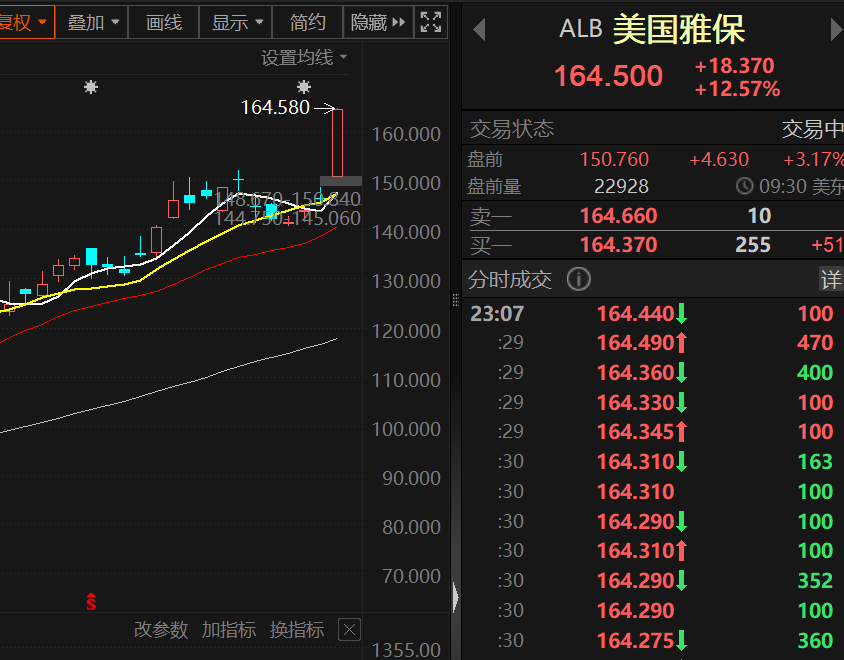Click the 分时成交 info icon
Image resolution: width=844 pixels, height=660 pixels.
(x=579, y=279)
